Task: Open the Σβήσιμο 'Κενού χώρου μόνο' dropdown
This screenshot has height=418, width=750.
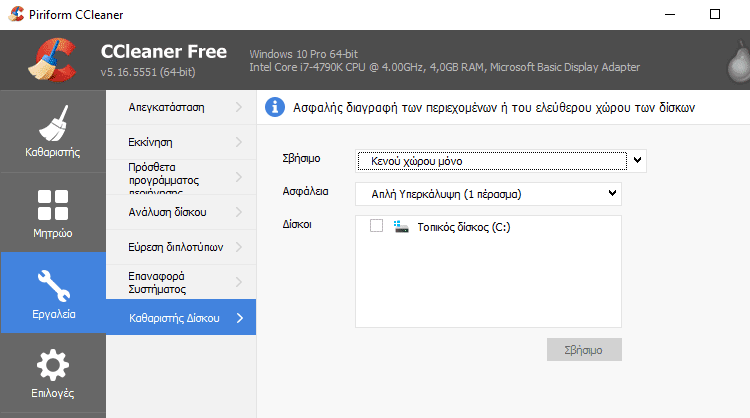Action: point(501,161)
